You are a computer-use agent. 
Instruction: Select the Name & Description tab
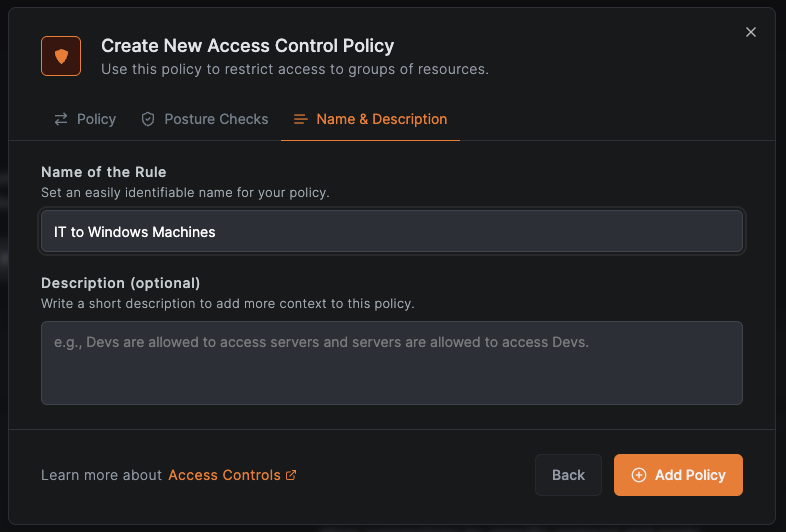(370, 119)
